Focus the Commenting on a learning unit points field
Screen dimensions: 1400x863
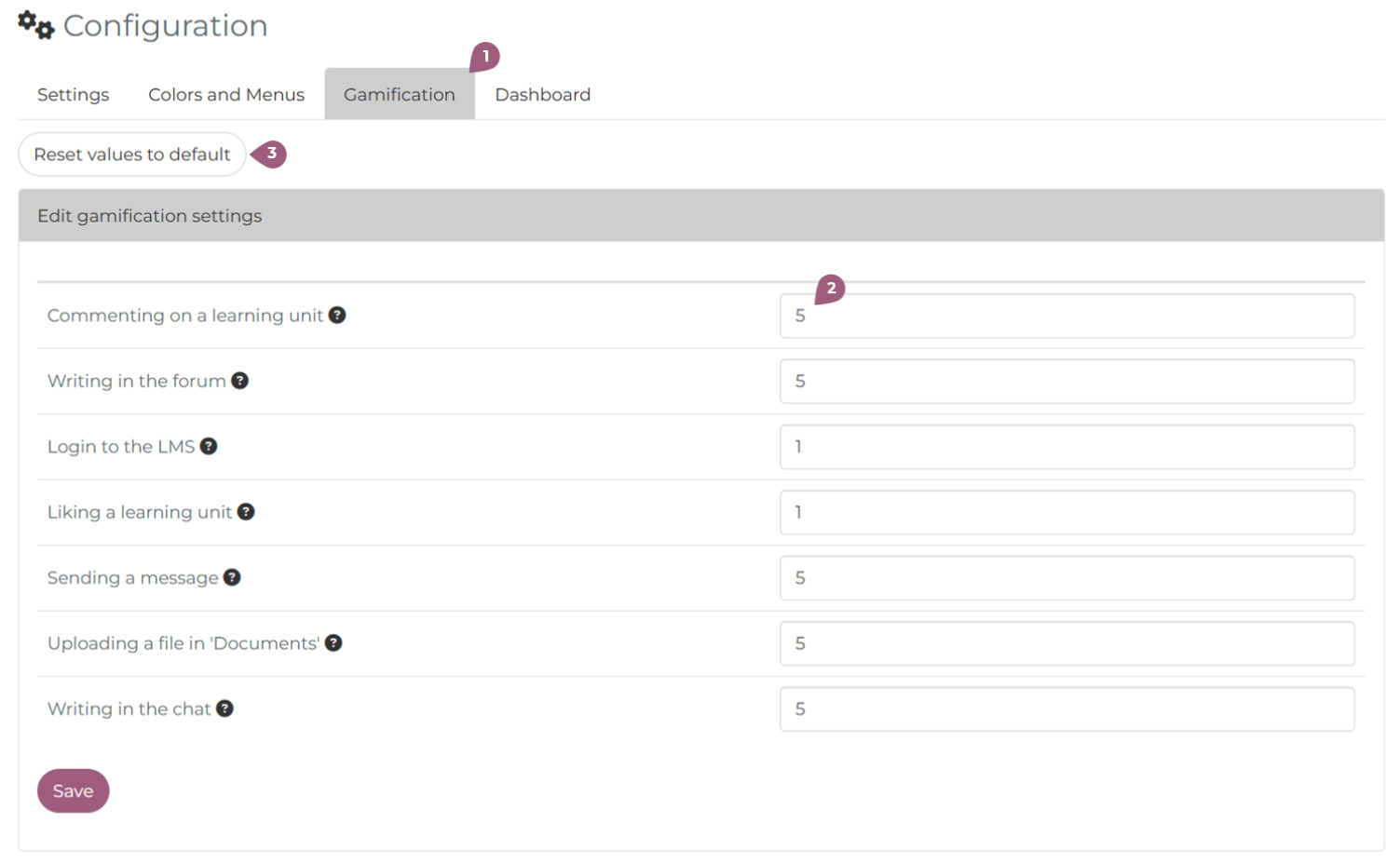tap(1067, 317)
